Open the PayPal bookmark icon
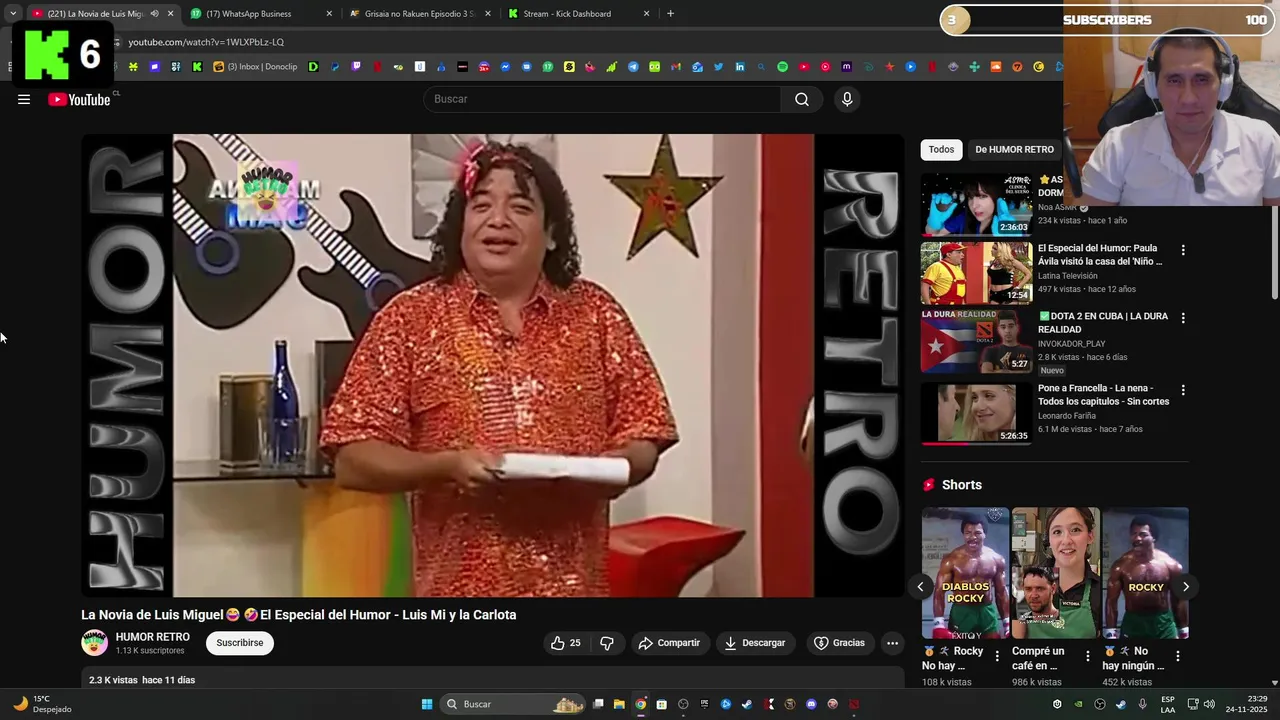This screenshot has height=720, width=1280. pos(334,67)
